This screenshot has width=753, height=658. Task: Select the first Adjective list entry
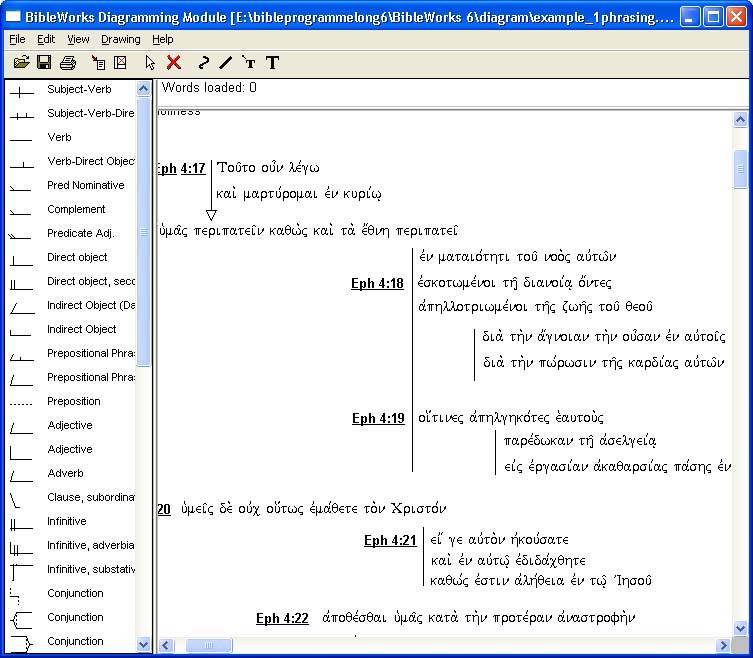click(70, 426)
